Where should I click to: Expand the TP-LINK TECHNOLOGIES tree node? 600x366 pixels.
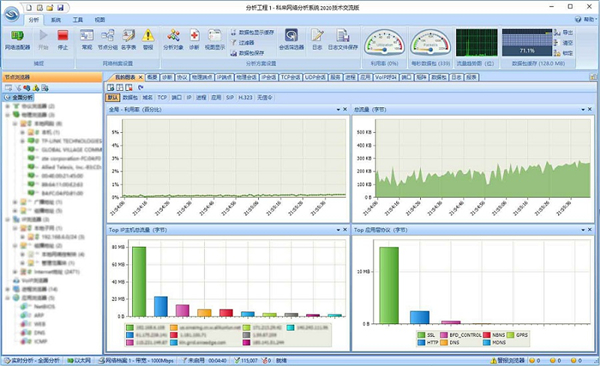pos(23,141)
